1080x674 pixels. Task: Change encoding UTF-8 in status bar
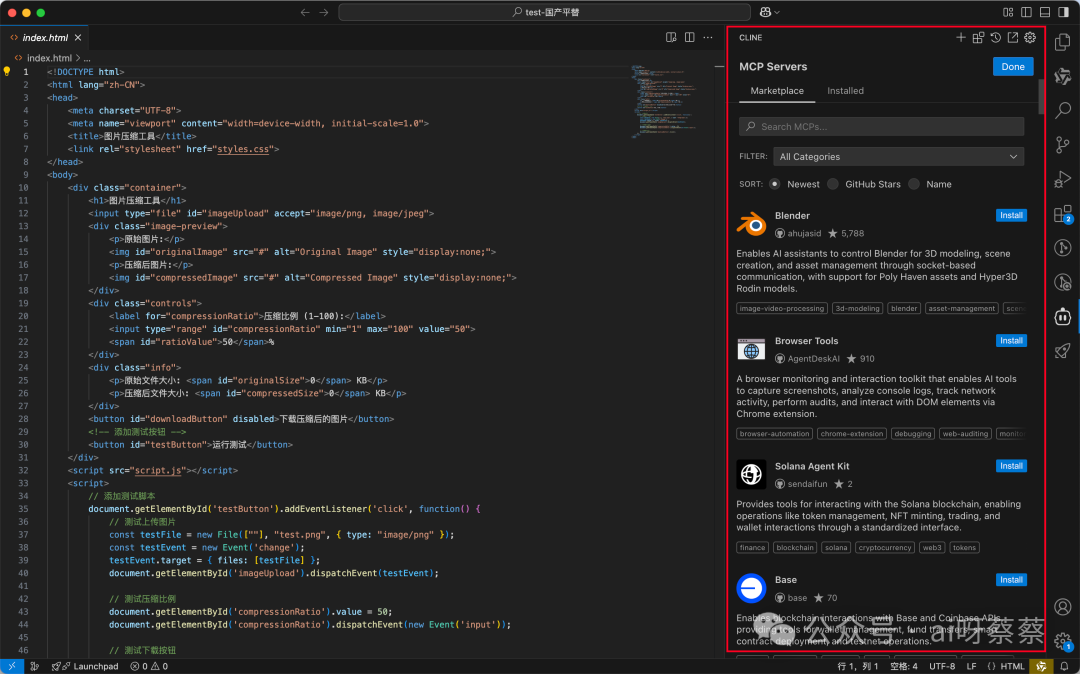point(942,666)
